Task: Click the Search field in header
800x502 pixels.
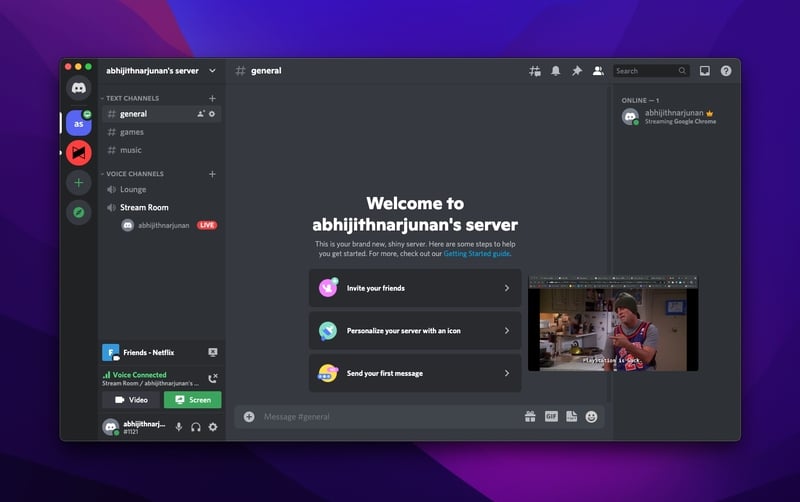Action: 651,71
